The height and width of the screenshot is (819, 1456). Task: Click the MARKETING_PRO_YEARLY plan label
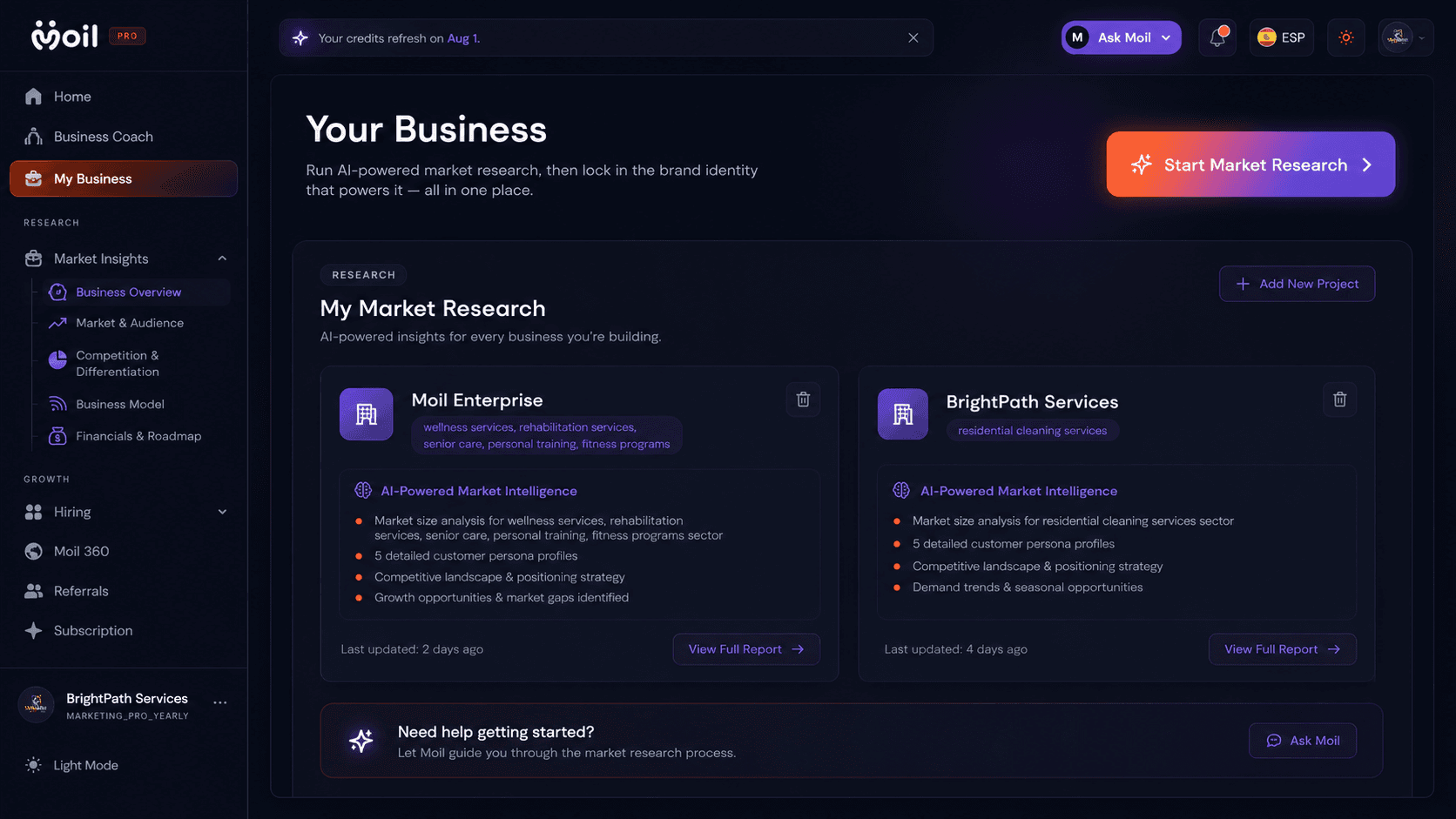(127, 716)
